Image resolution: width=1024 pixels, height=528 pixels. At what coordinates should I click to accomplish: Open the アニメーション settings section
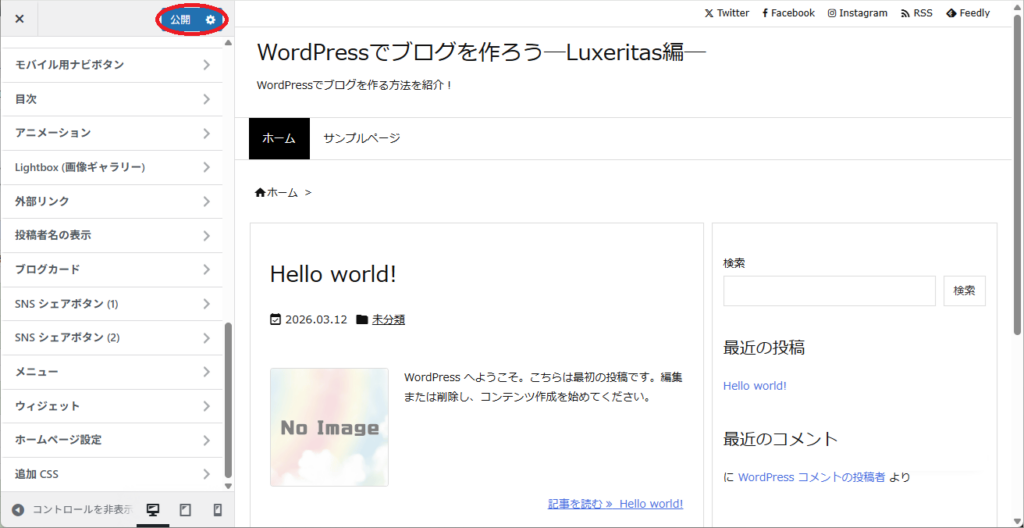[112, 133]
